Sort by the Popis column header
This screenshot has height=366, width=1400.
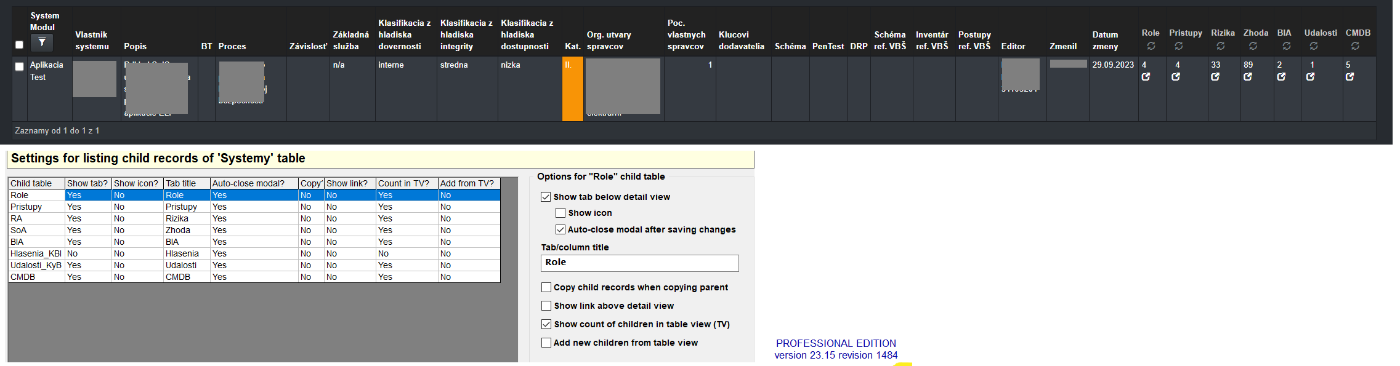point(135,46)
